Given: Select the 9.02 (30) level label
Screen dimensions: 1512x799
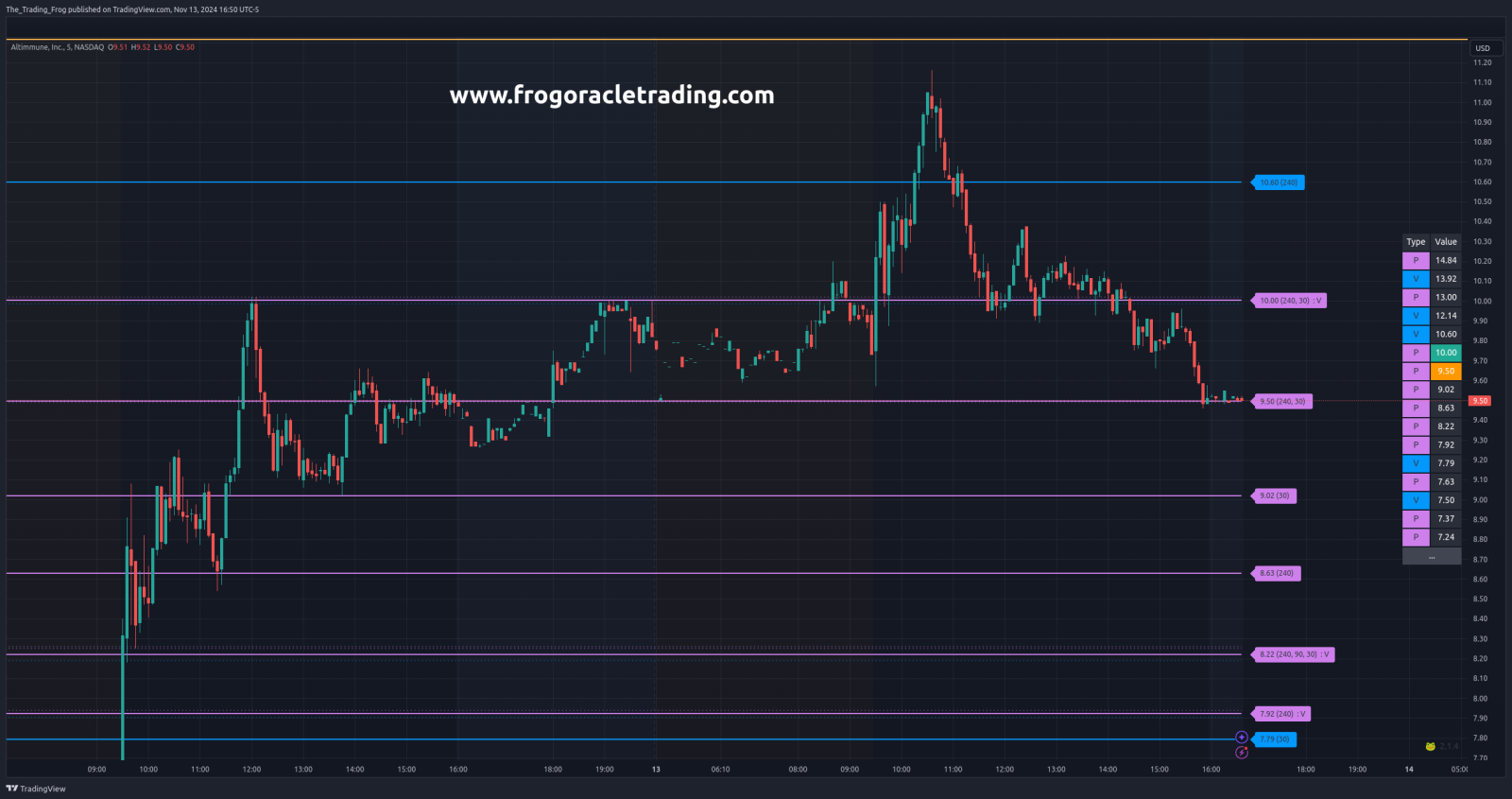Looking at the screenshot, I should tap(1274, 495).
